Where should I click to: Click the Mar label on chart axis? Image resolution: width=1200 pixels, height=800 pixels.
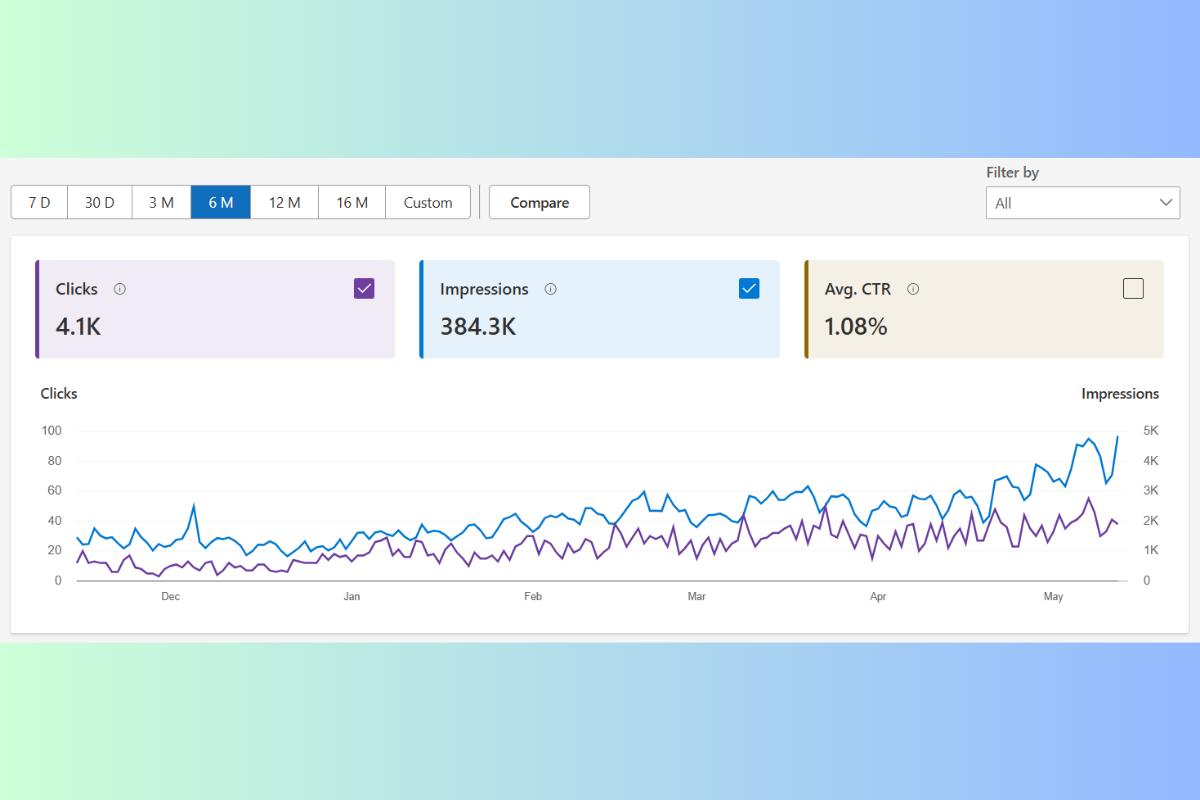click(x=696, y=597)
